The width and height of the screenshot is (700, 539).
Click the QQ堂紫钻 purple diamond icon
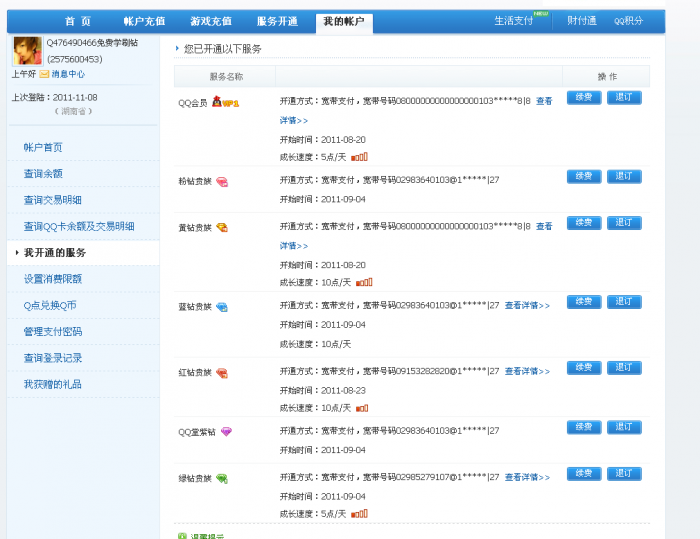point(226,432)
